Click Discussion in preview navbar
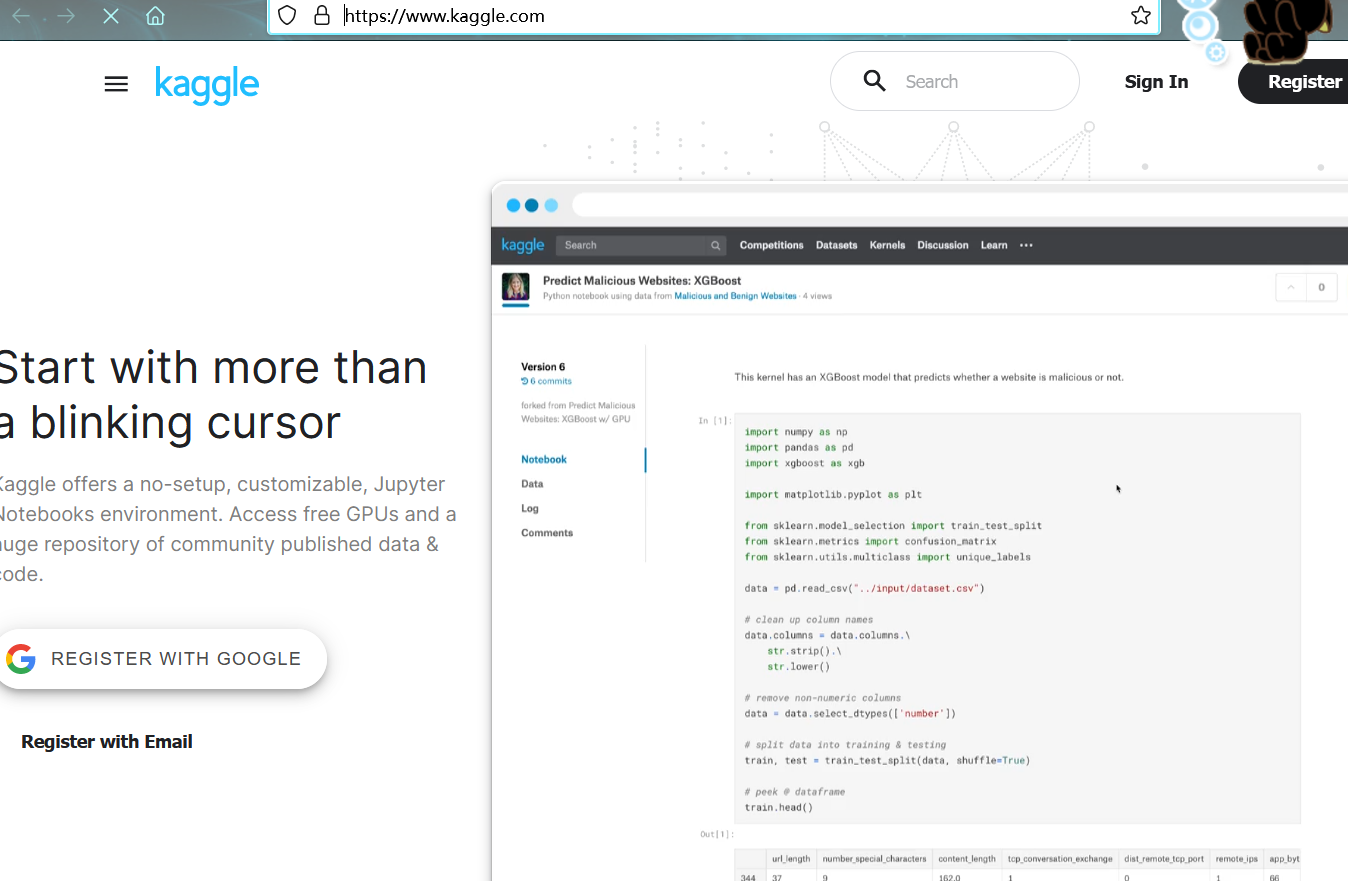Viewport: 1348px width, 881px height. pyautogui.click(x=943, y=245)
